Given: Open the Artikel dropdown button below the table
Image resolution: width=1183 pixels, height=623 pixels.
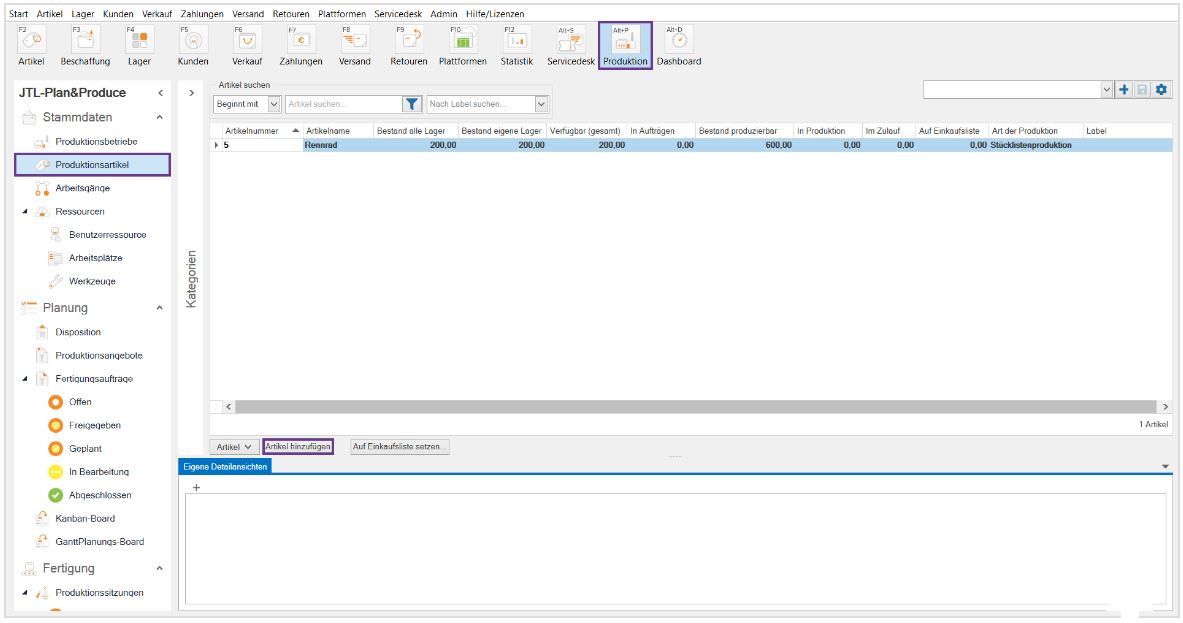Looking at the screenshot, I should pos(234,447).
